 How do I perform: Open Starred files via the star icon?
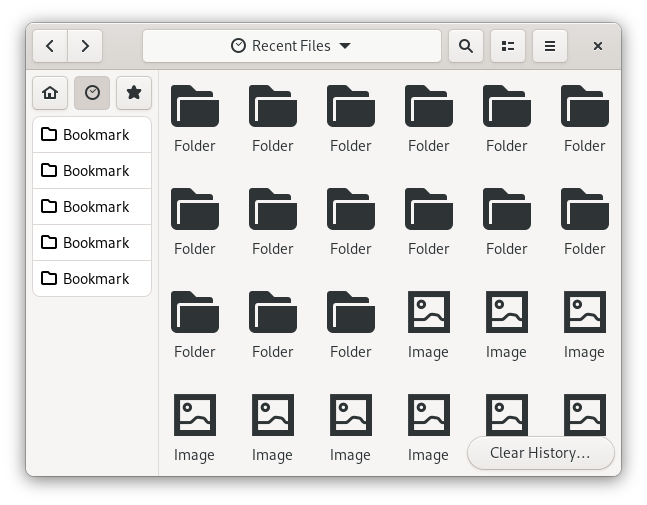(x=134, y=93)
